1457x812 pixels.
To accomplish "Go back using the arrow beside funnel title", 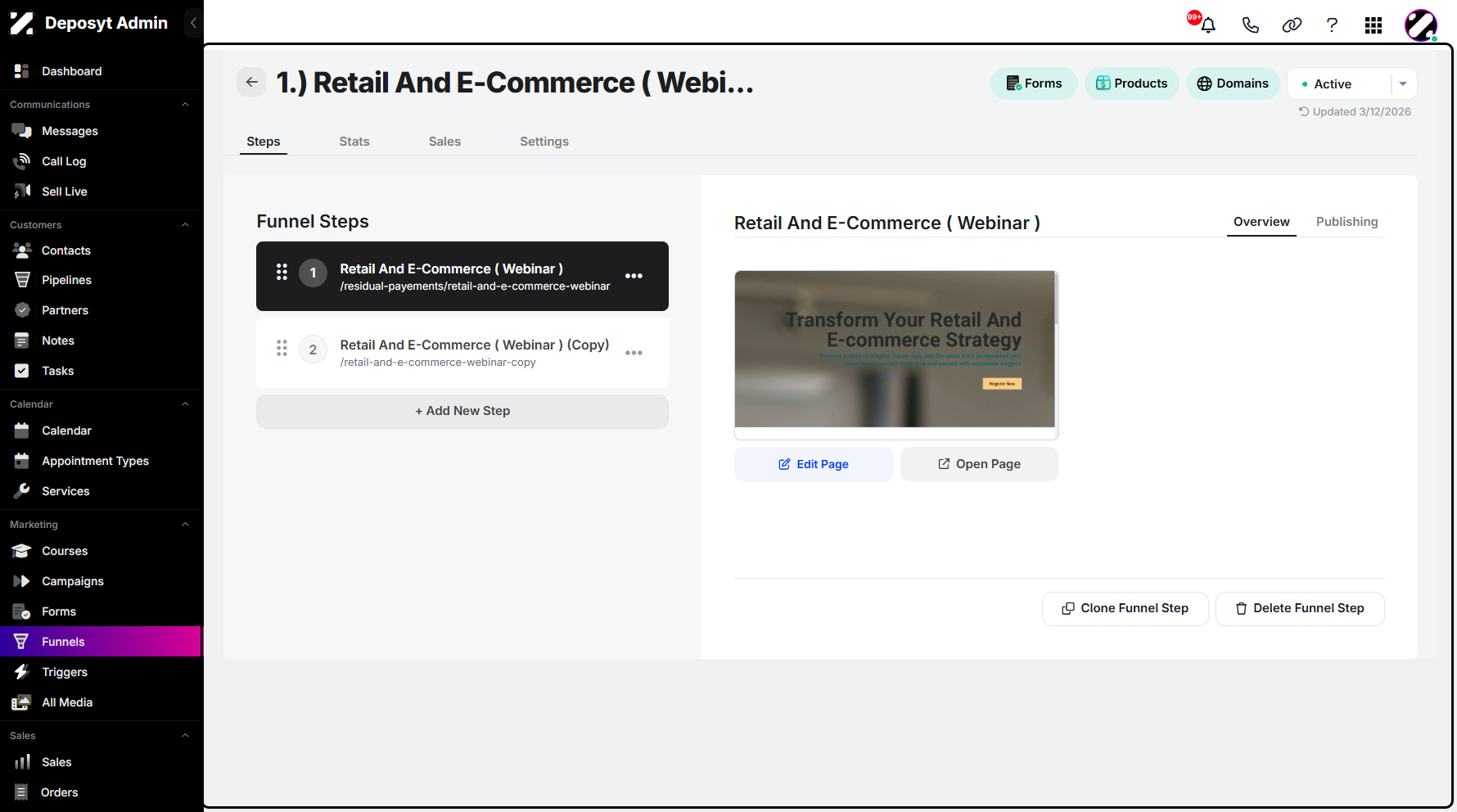I will (x=251, y=82).
